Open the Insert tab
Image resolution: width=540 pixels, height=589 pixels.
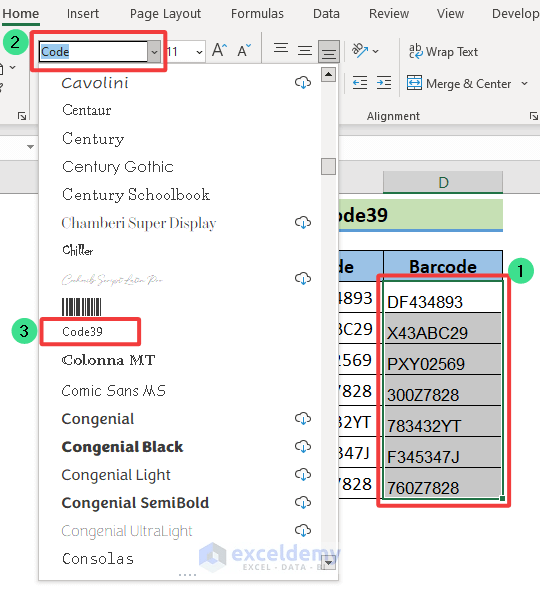[83, 14]
